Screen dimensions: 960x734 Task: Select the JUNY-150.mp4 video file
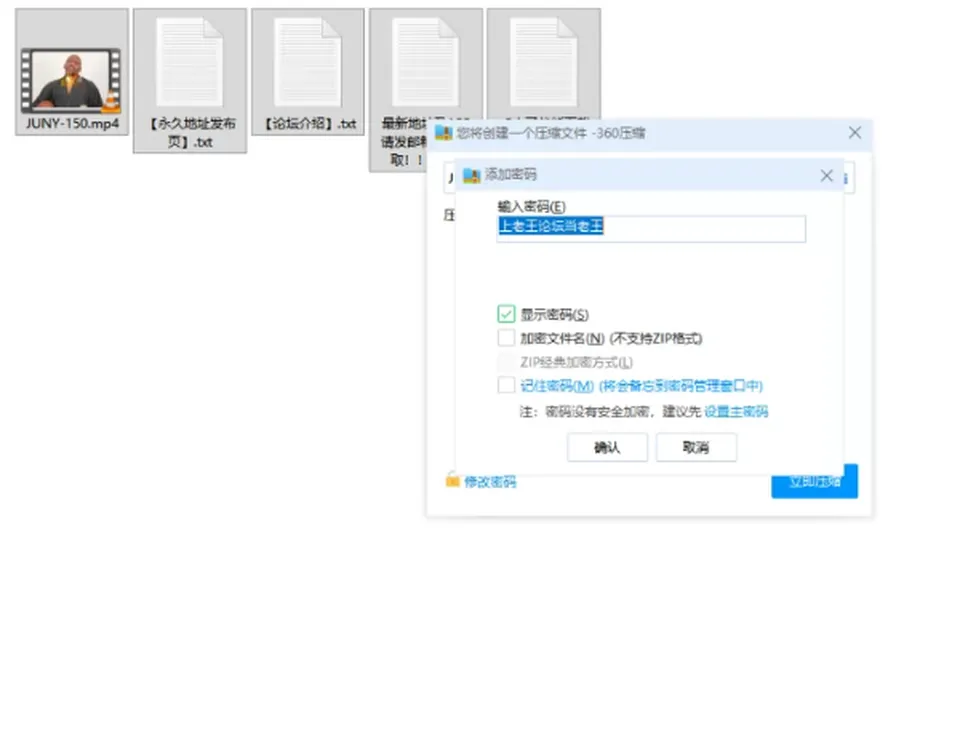point(72,72)
